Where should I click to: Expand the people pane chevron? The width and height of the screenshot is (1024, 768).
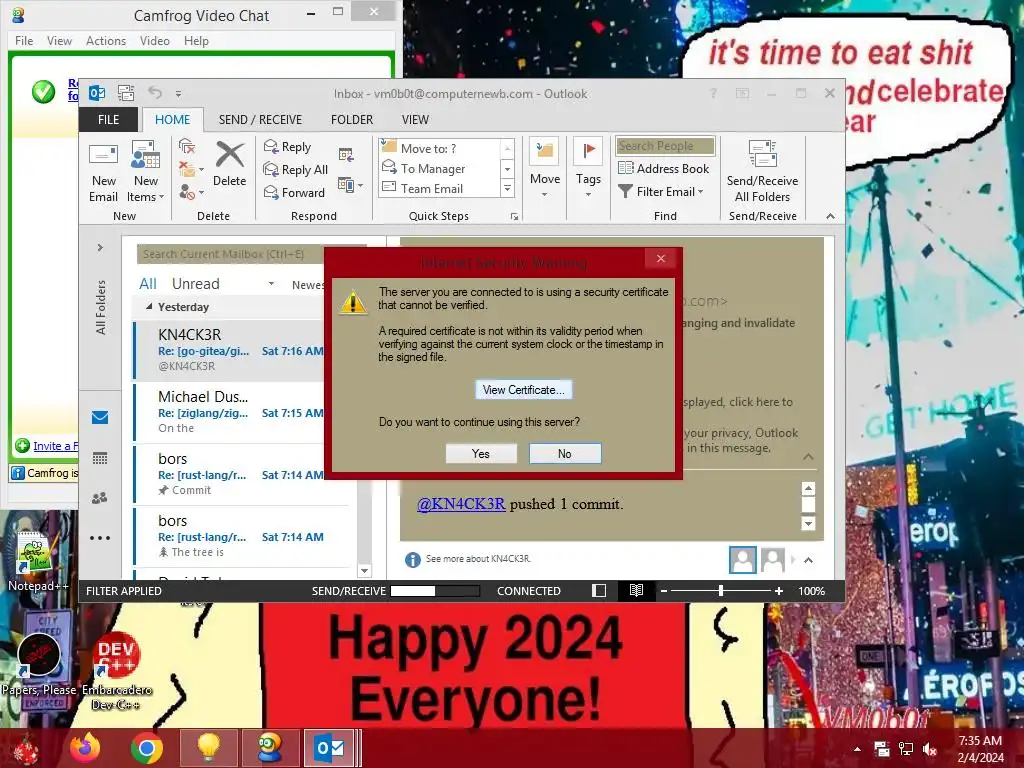(x=808, y=560)
